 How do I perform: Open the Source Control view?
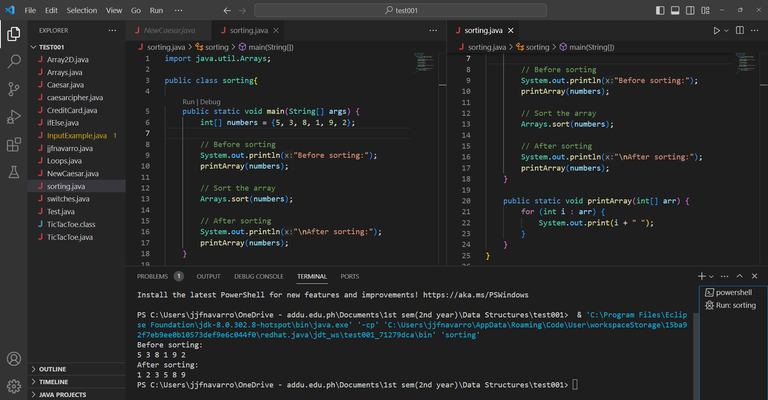[14, 89]
